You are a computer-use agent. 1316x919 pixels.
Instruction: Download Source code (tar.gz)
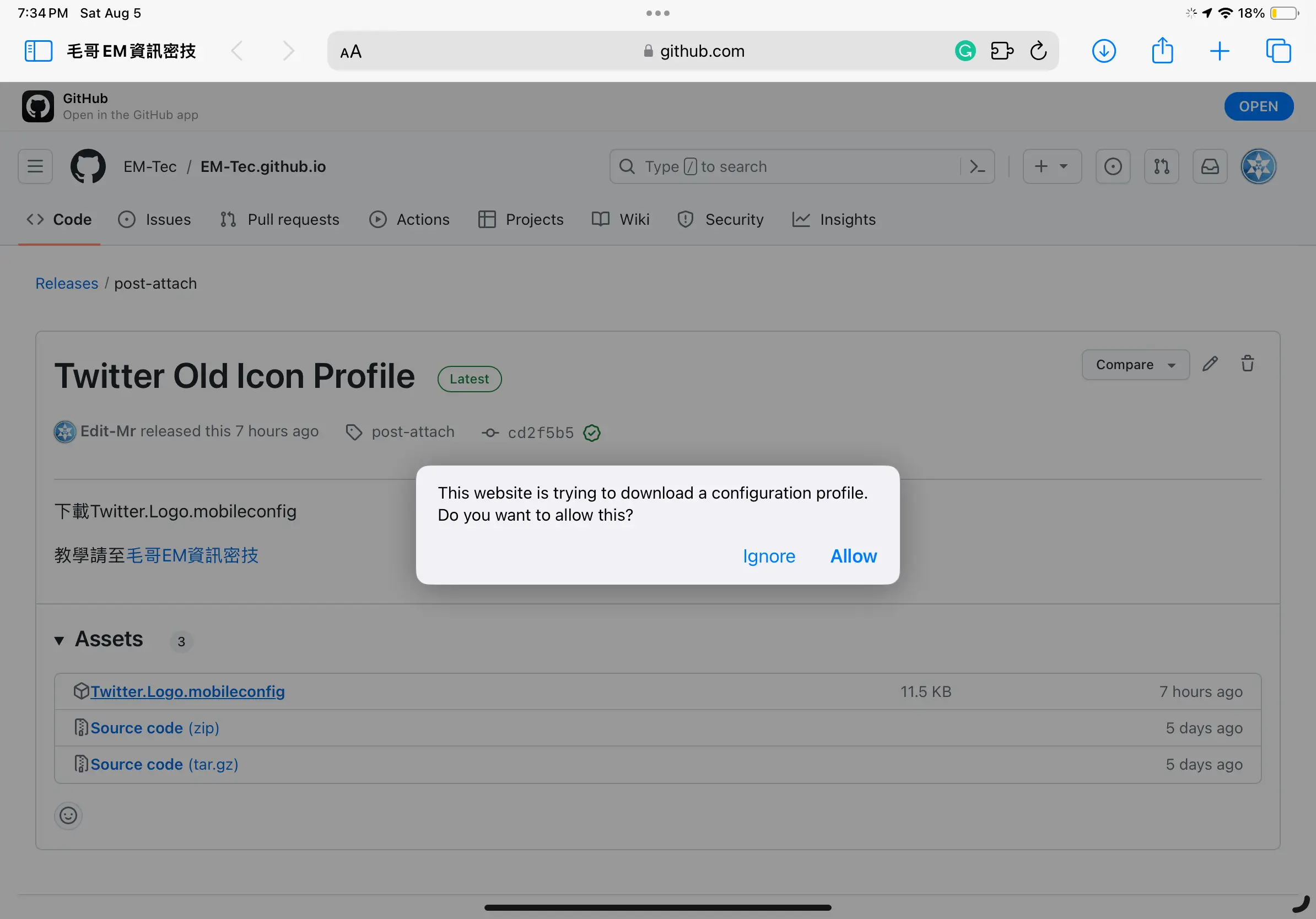(x=164, y=765)
